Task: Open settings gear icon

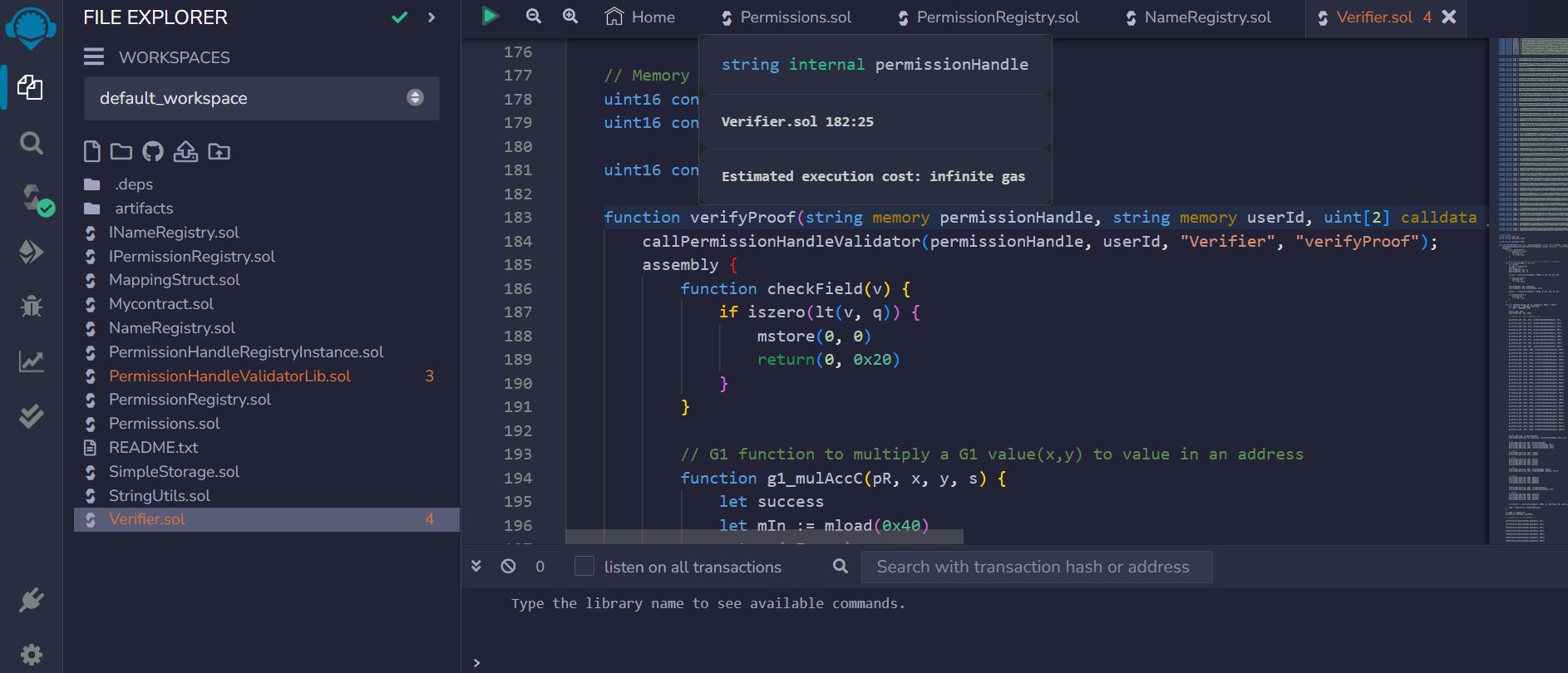Action: pos(31,655)
